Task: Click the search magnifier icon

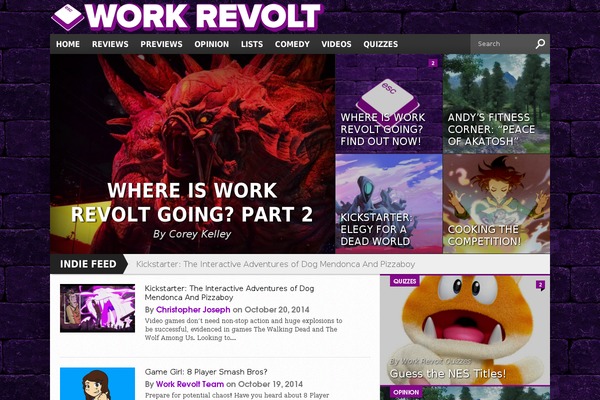Action: (x=540, y=44)
